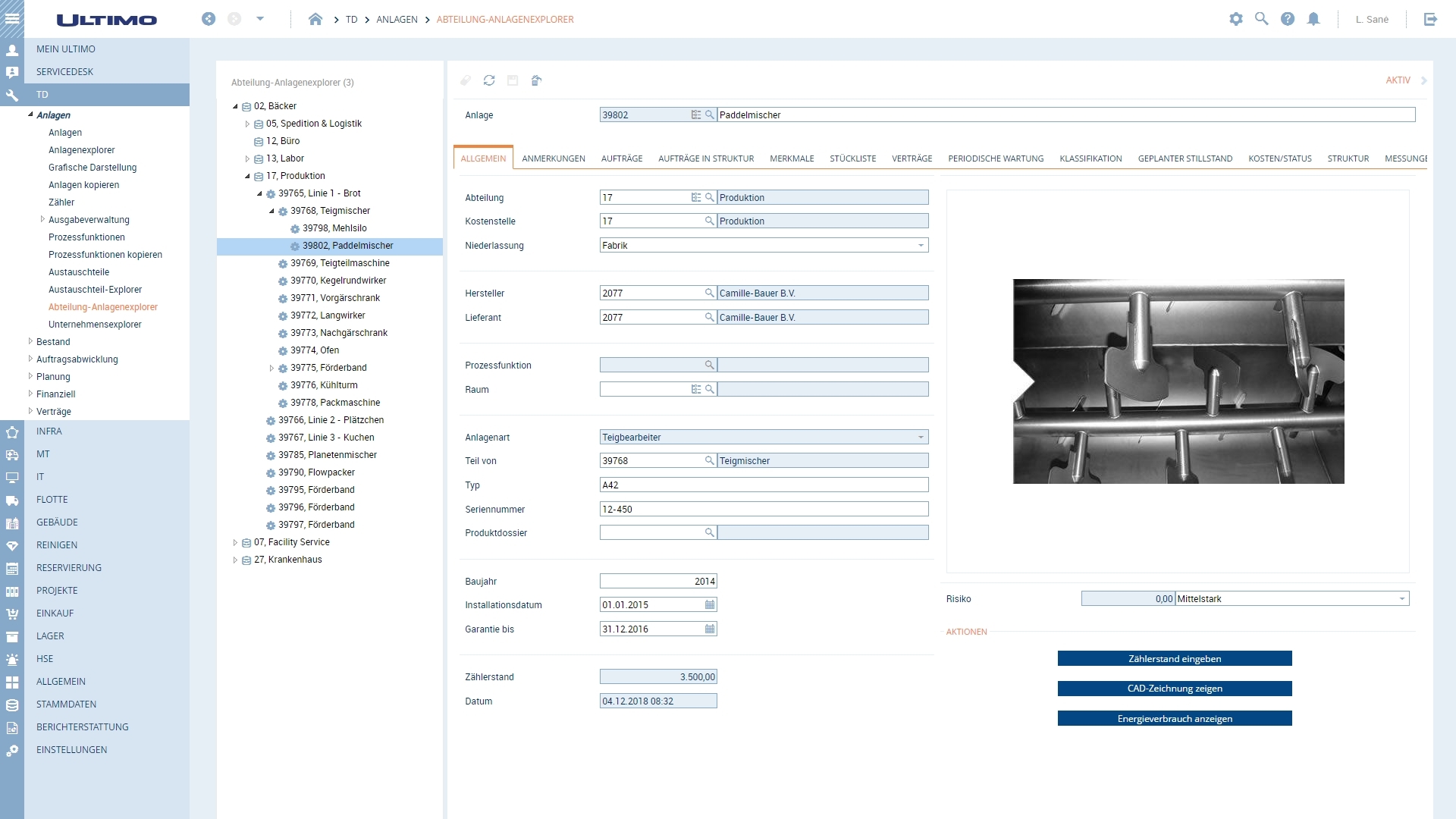Open the Anlagenart dropdown showing Teigbearbeiter
This screenshot has width=1456, height=819.
tap(920, 437)
